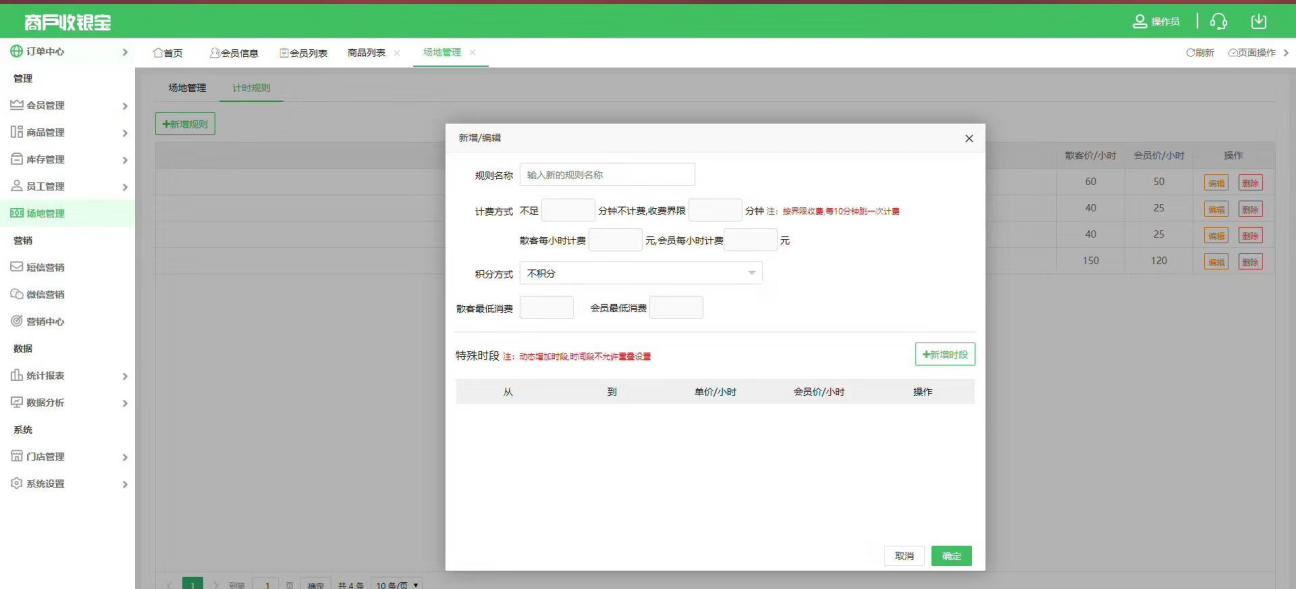Click the 散客最低消费 input field
Image resolution: width=1296 pixels, height=589 pixels.
click(x=547, y=308)
